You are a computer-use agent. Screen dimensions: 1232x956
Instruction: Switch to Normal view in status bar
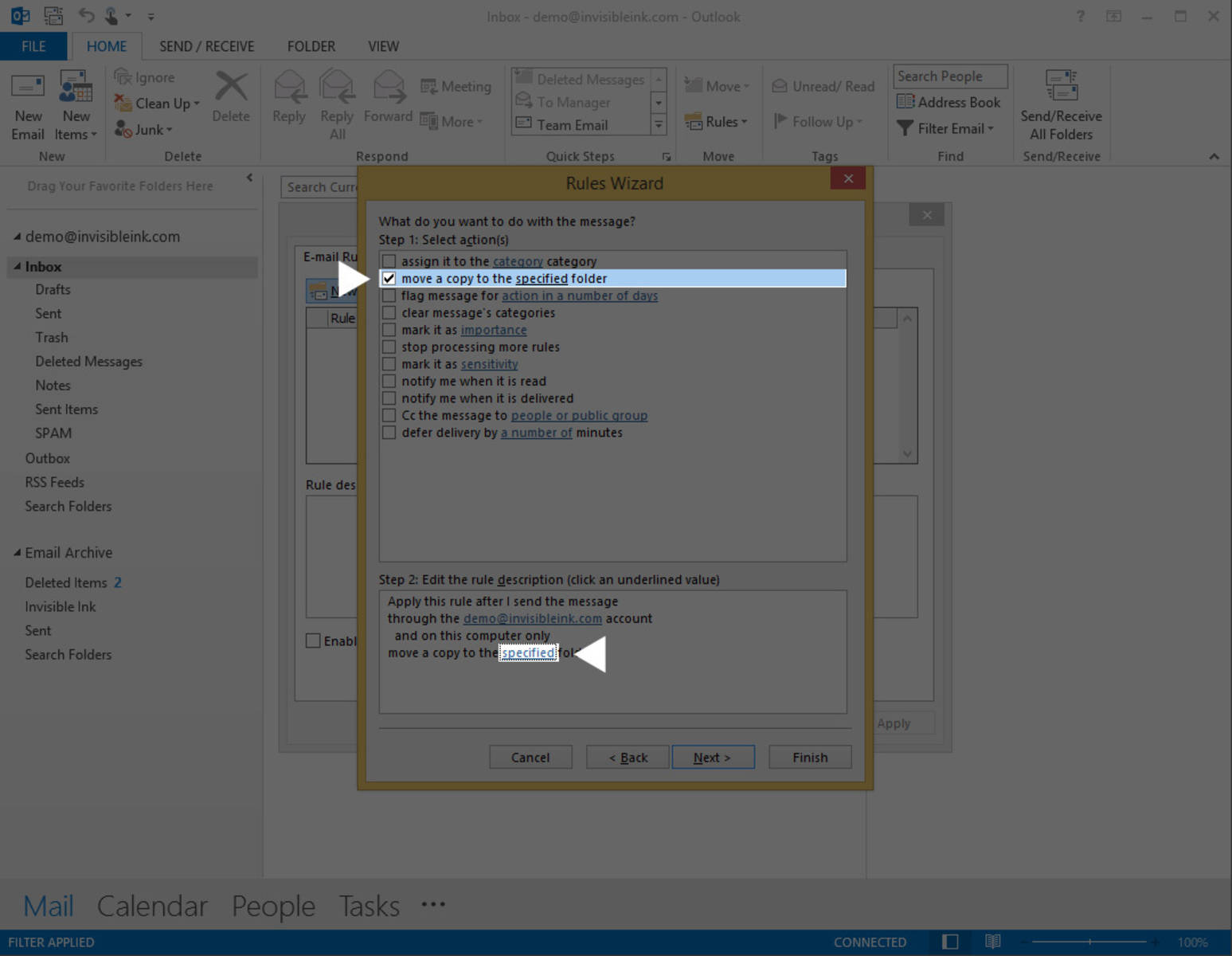(x=950, y=942)
